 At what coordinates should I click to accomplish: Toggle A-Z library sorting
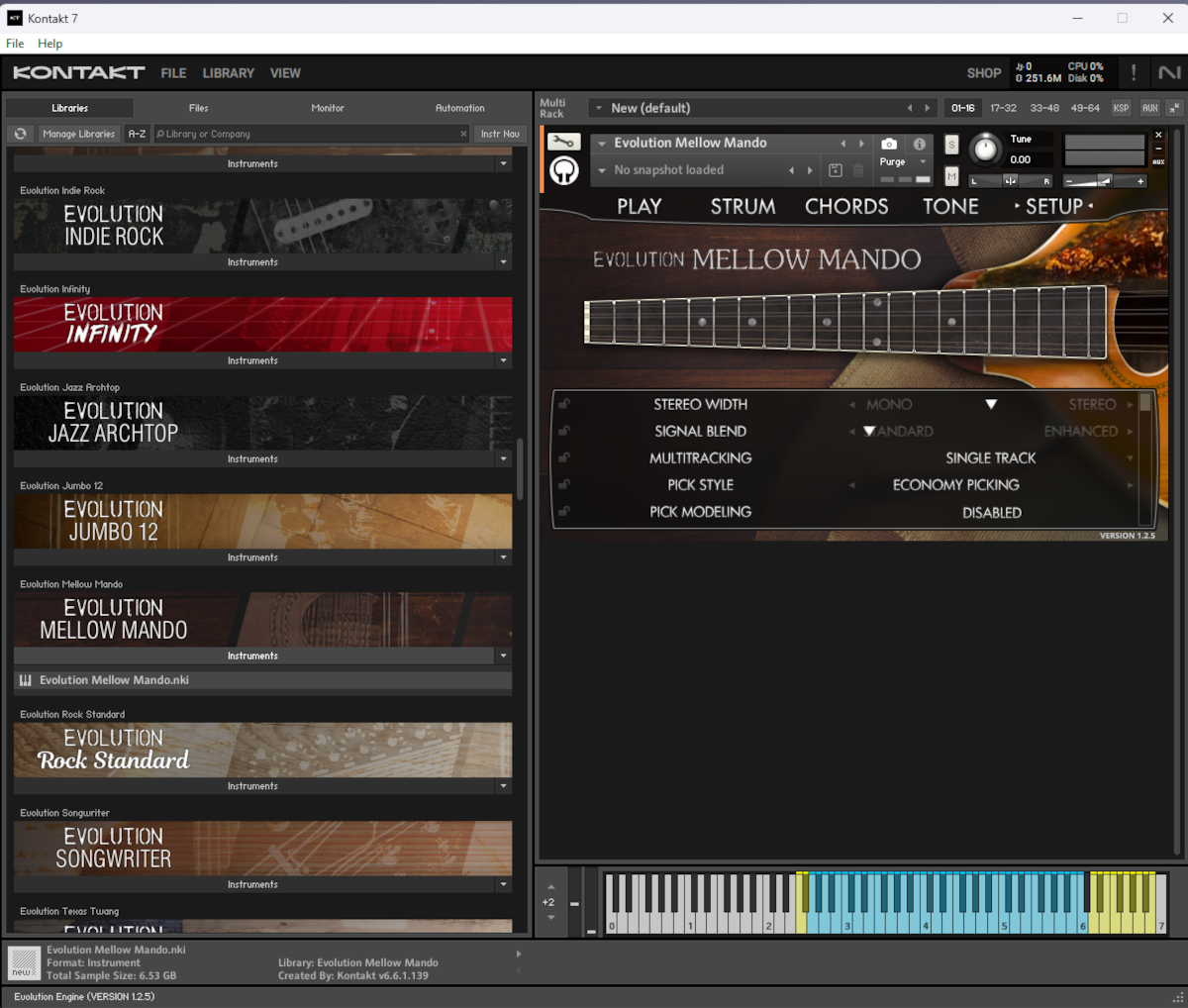(137, 134)
